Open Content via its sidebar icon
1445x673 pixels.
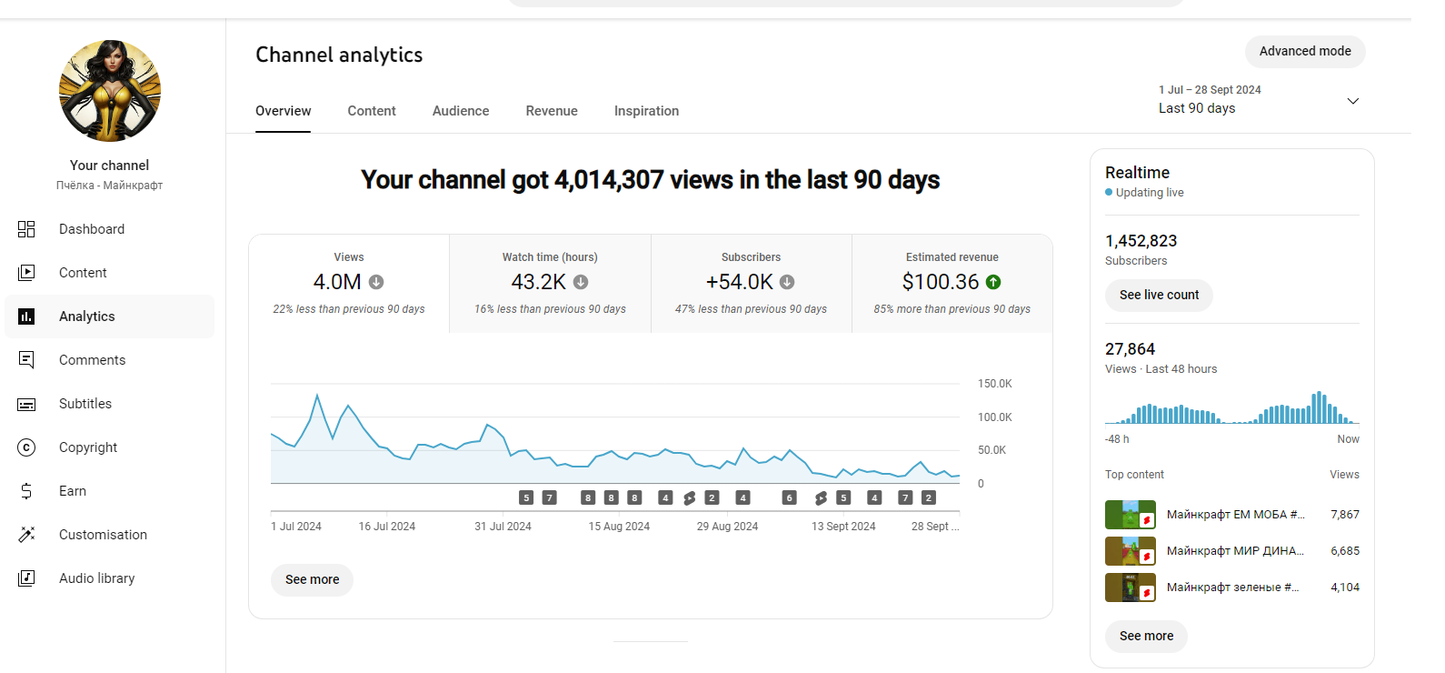click(27, 273)
